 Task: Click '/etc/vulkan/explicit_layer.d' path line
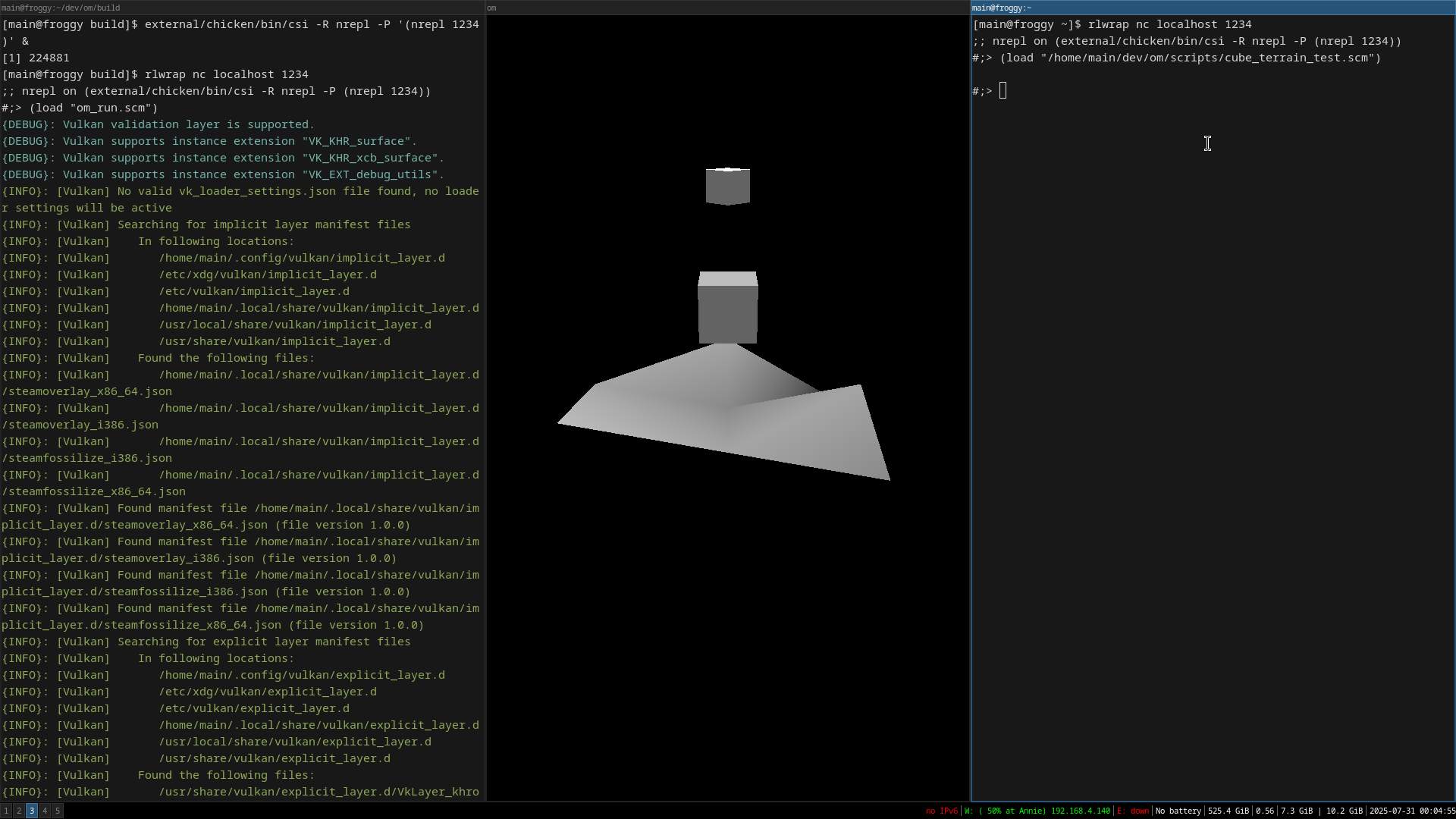[x=175, y=708]
